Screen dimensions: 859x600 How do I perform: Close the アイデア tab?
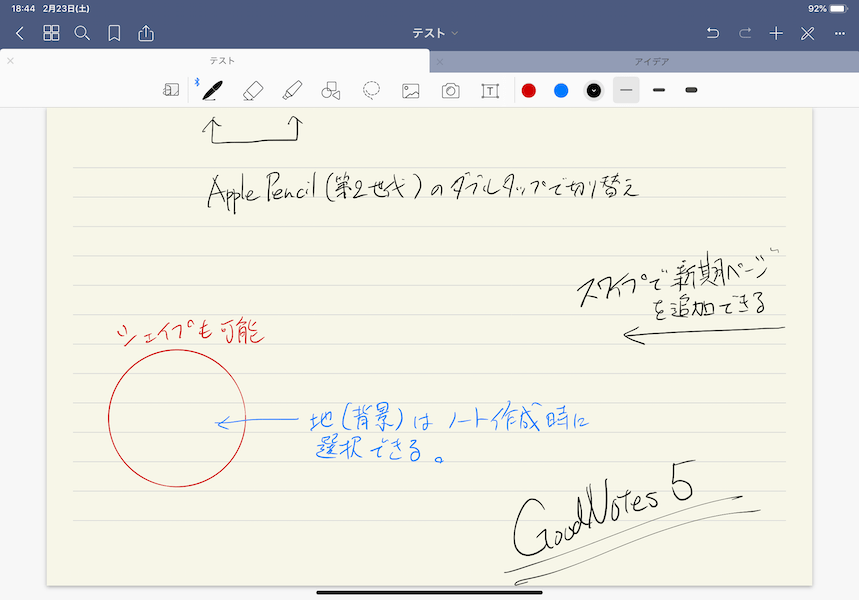pyautogui.click(x=440, y=62)
